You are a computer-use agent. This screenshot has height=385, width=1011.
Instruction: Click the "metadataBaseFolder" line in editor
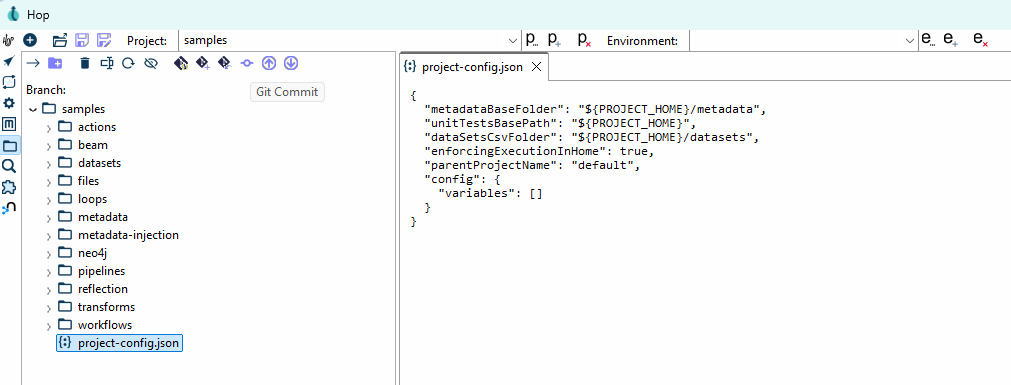tap(594, 109)
